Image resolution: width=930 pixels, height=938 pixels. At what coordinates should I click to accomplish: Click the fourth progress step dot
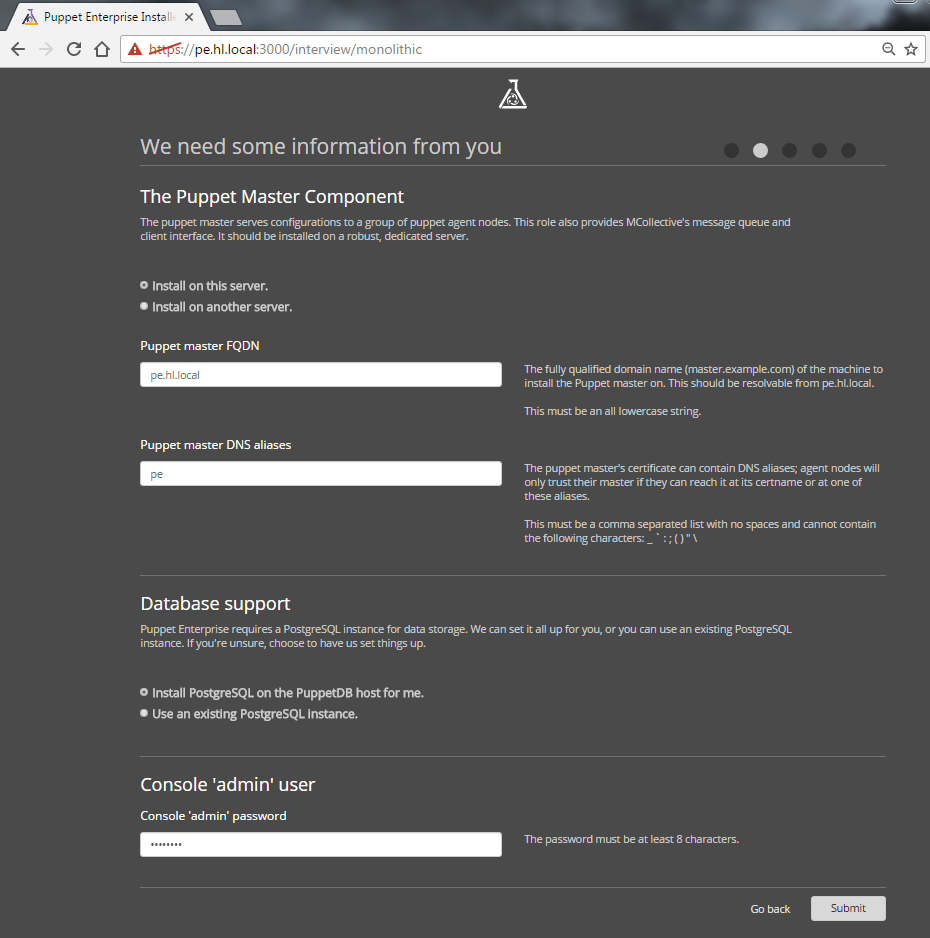point(819,150)
